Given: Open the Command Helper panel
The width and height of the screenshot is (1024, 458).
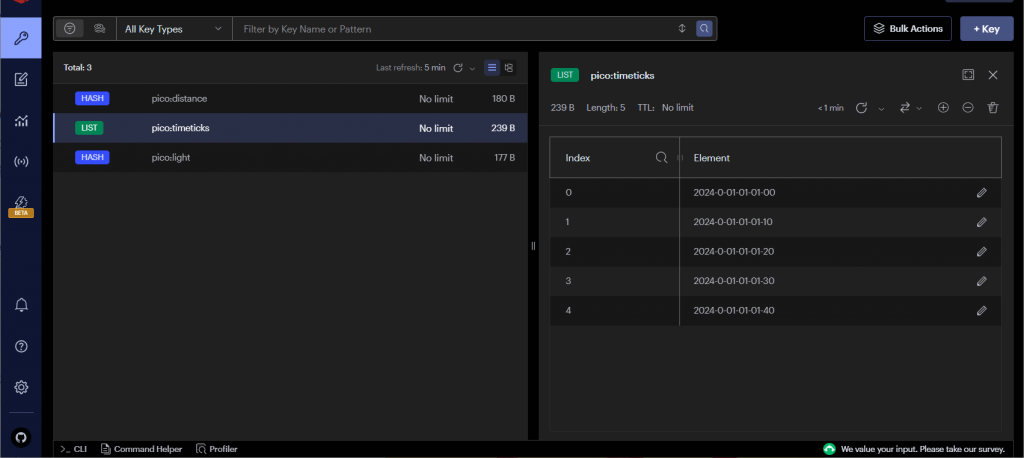Looking at the screenshot, I should [x=142, y=450].
